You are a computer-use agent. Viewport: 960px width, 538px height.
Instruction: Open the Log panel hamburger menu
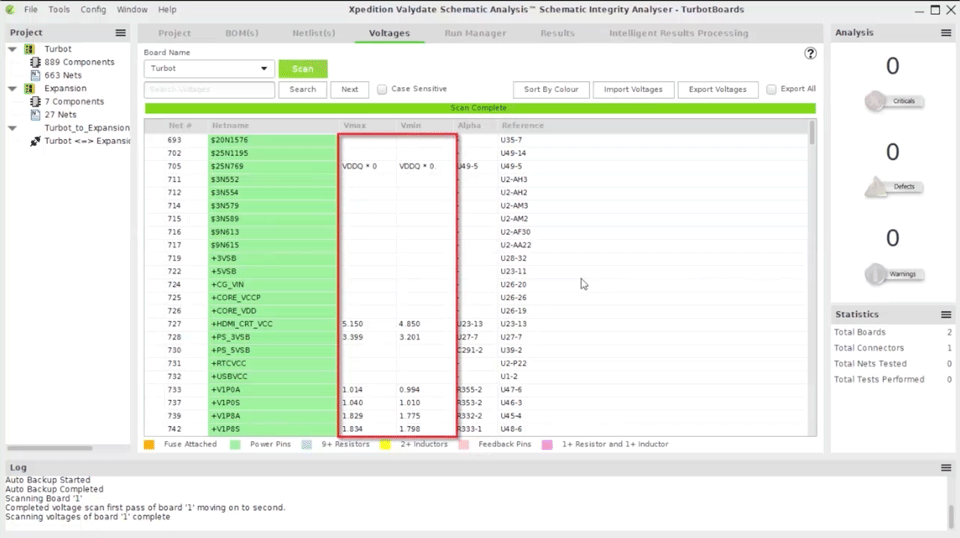coord(946,468)
